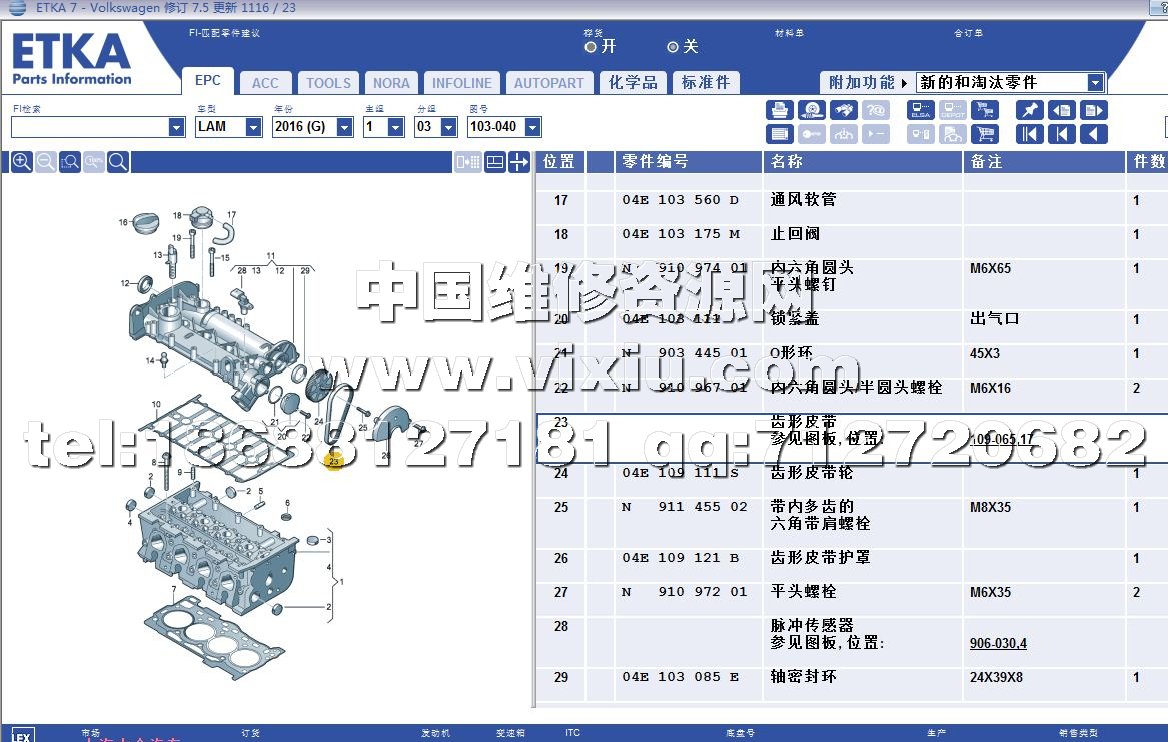Image resolution: width=1168 pixels, height=742 pixels.
Task: Click the FI检索 search input field
Action: tap(90, 127)
